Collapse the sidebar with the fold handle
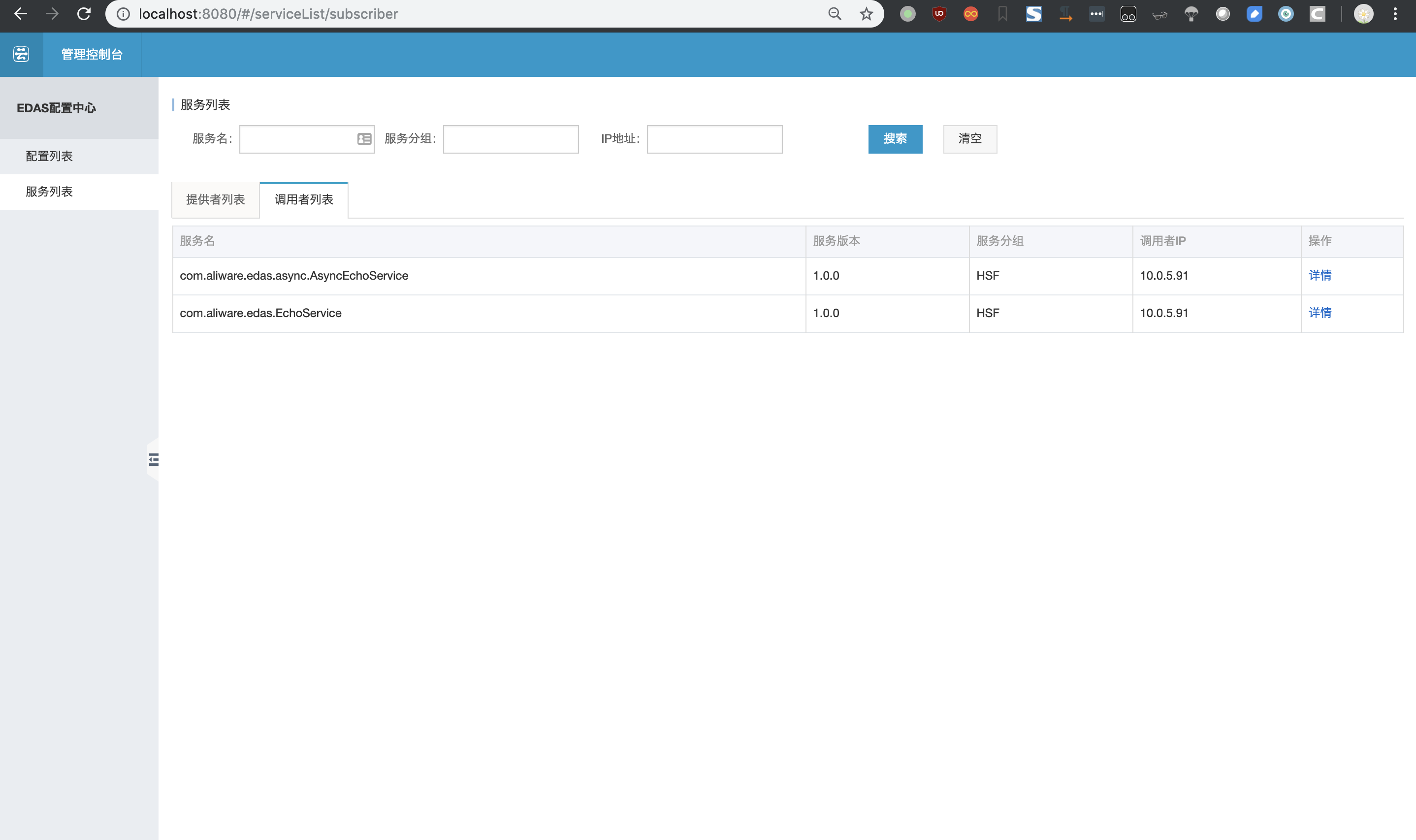1416x840 pixels. 154,459
